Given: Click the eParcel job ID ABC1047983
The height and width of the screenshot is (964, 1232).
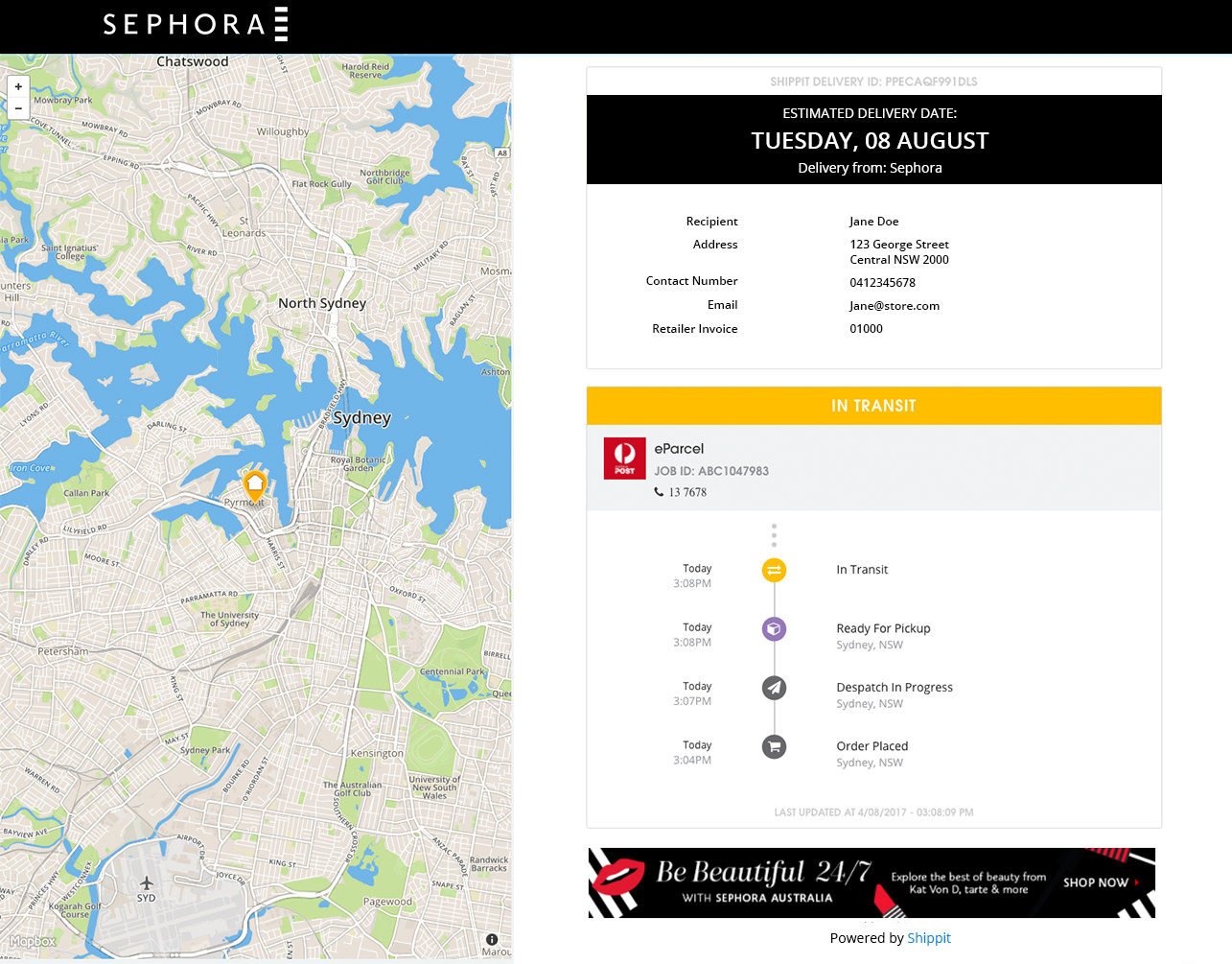Looking at the screenshot, I should [x=711, y=471].
